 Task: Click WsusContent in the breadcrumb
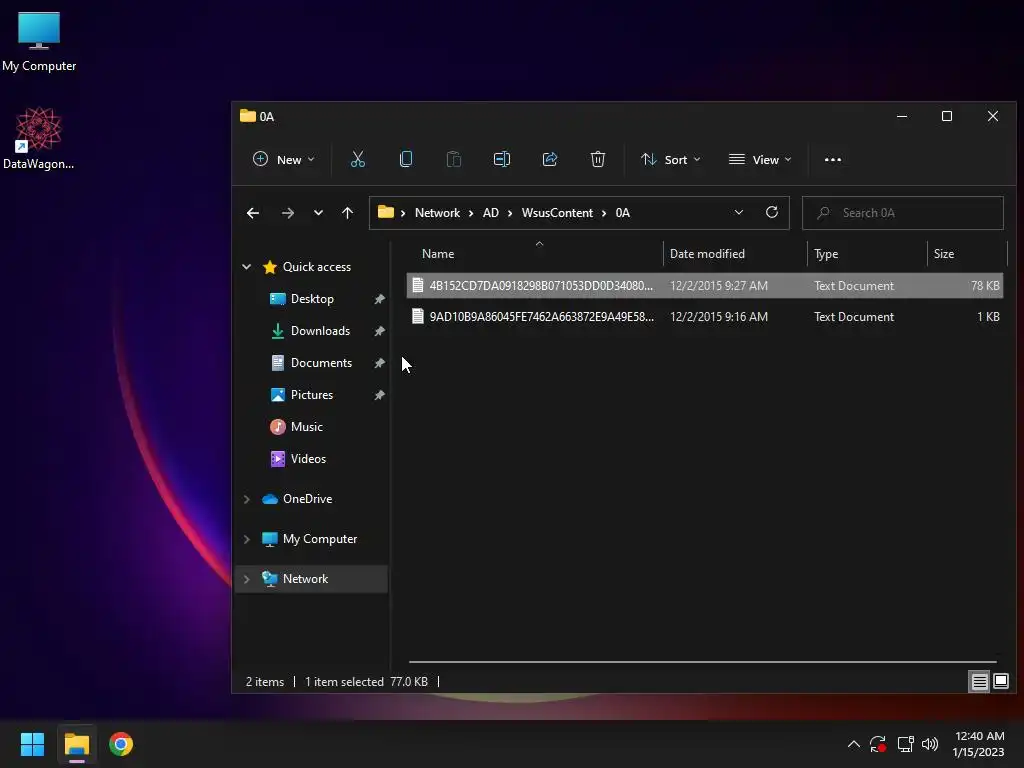(x=557, y=213)
